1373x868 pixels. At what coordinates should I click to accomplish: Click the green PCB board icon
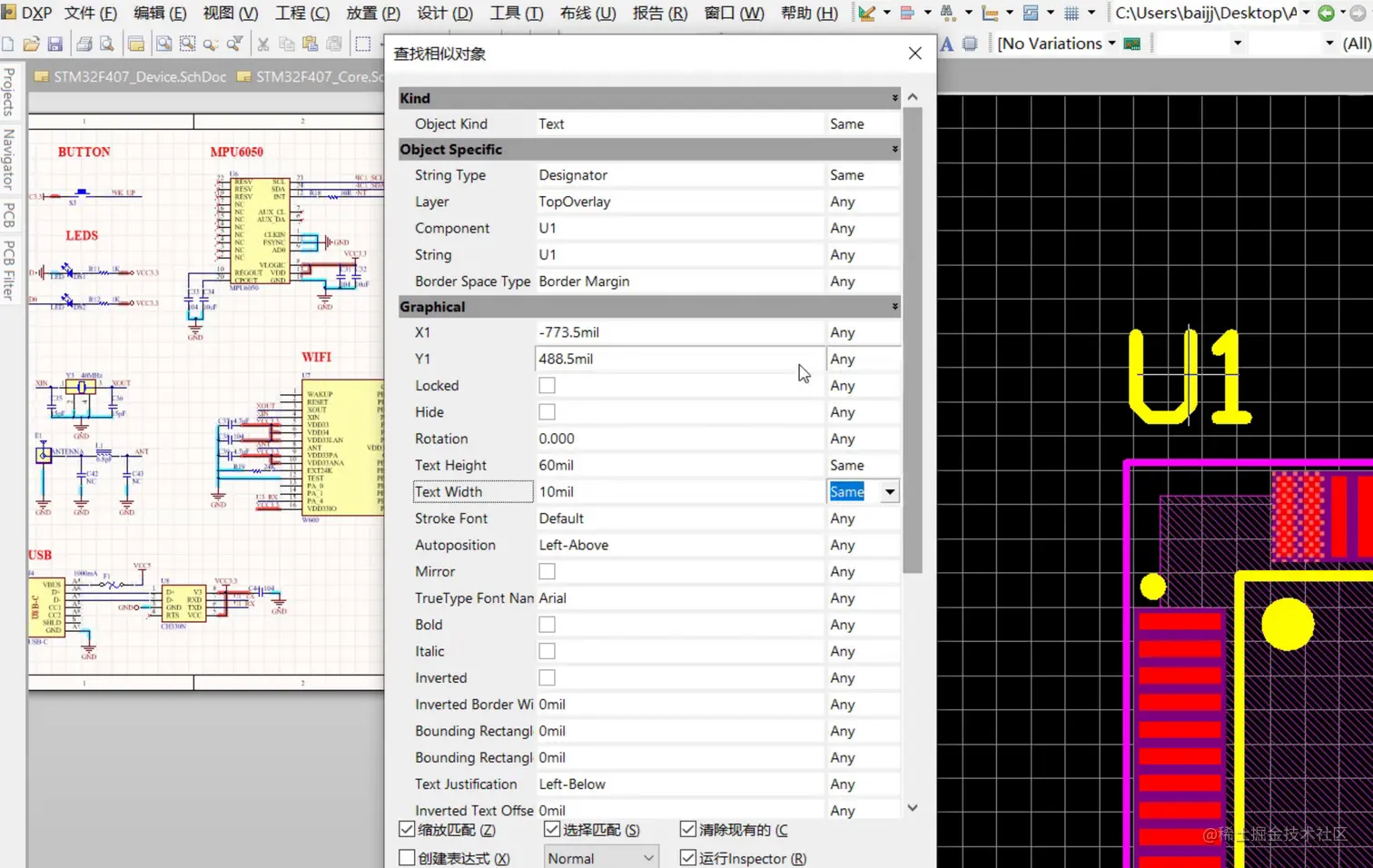pyautogui.click(x=1131, y=44)
